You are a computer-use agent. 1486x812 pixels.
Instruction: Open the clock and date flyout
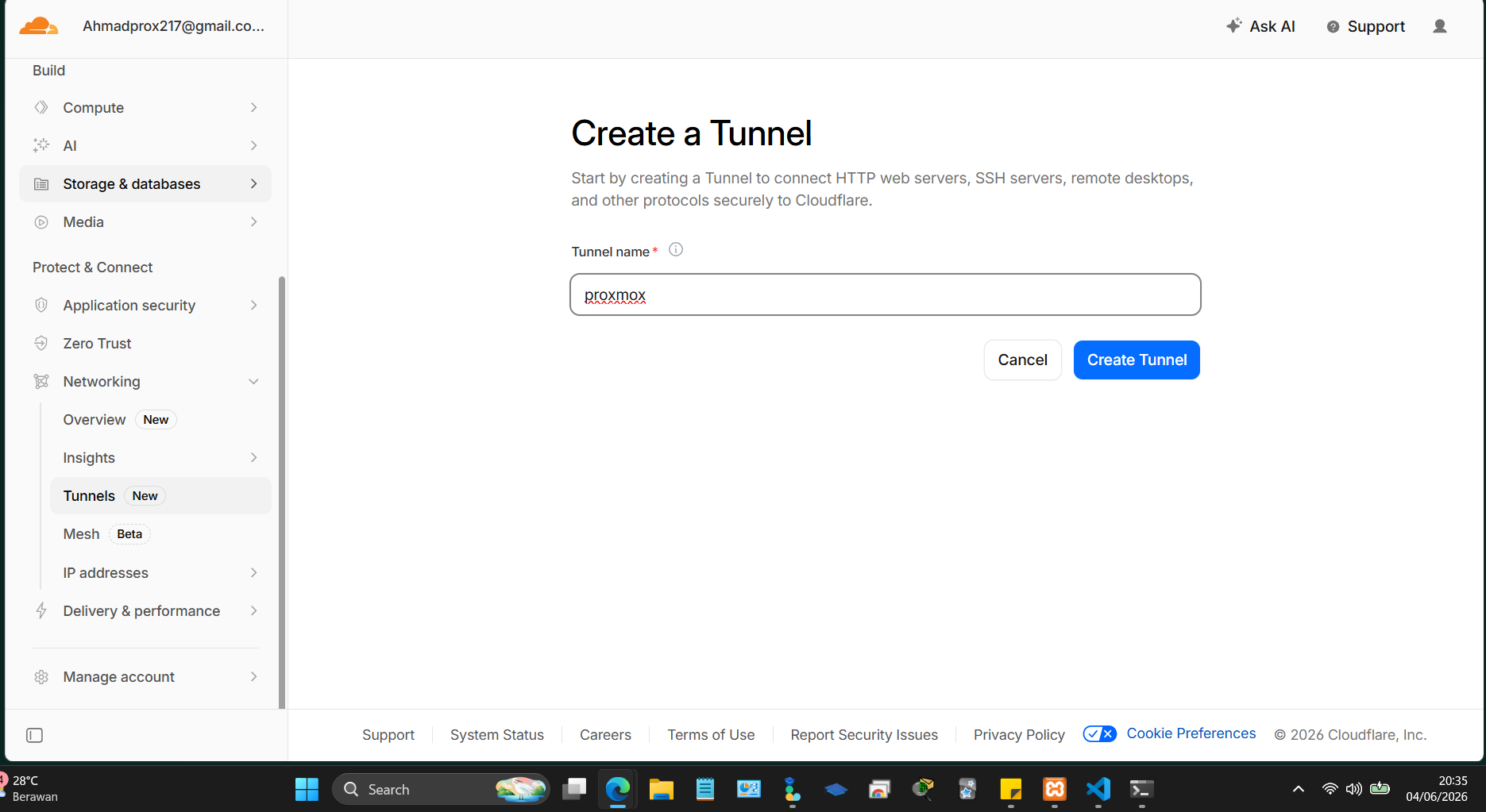point(1437,789)
